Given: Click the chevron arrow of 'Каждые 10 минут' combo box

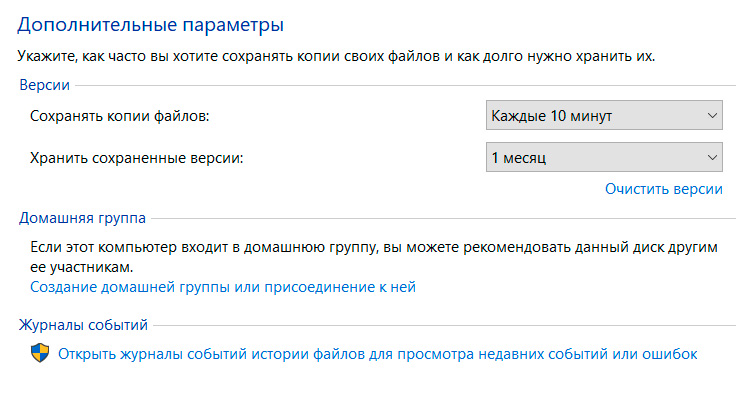Looking at the screenshot, I should coord(712,115).
